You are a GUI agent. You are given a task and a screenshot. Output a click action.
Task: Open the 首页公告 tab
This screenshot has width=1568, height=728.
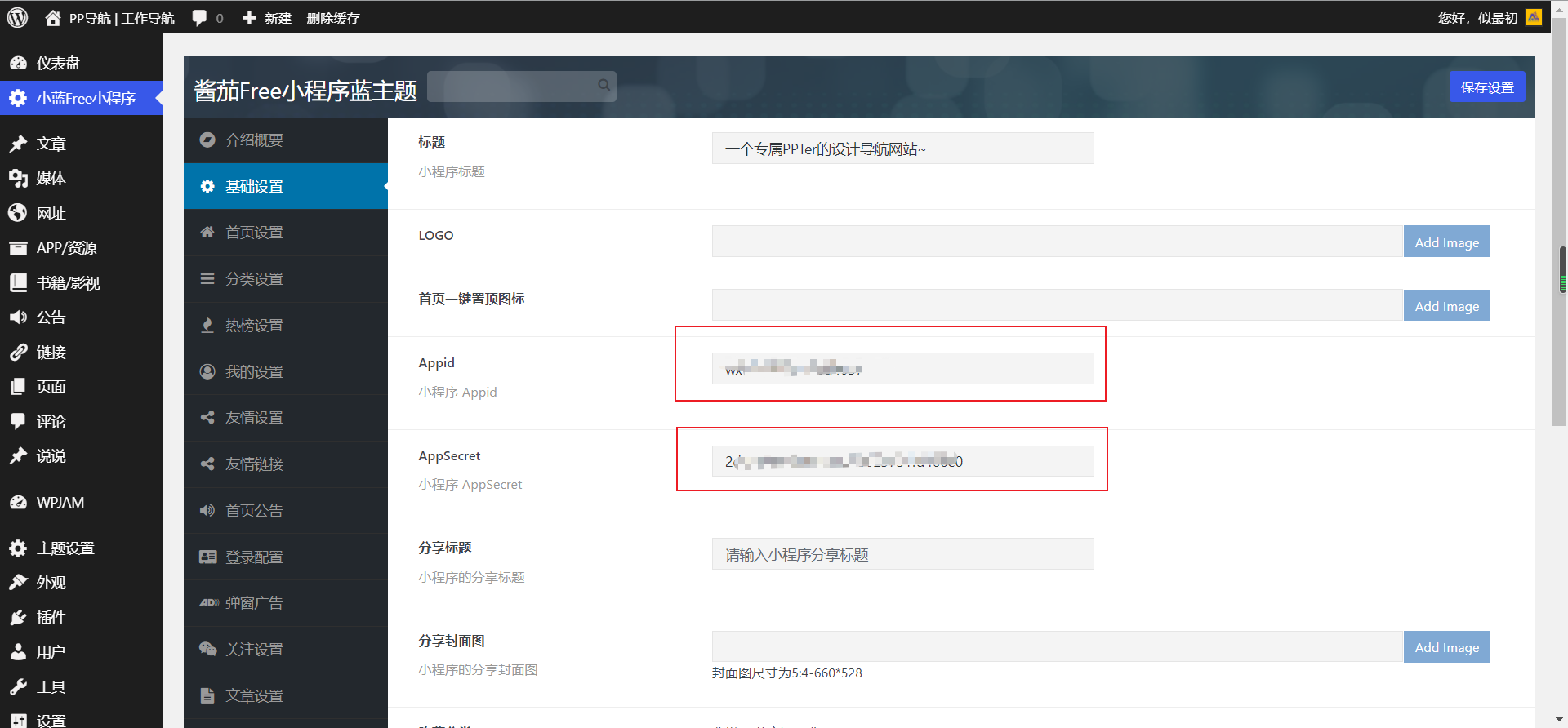pos(286,510)
